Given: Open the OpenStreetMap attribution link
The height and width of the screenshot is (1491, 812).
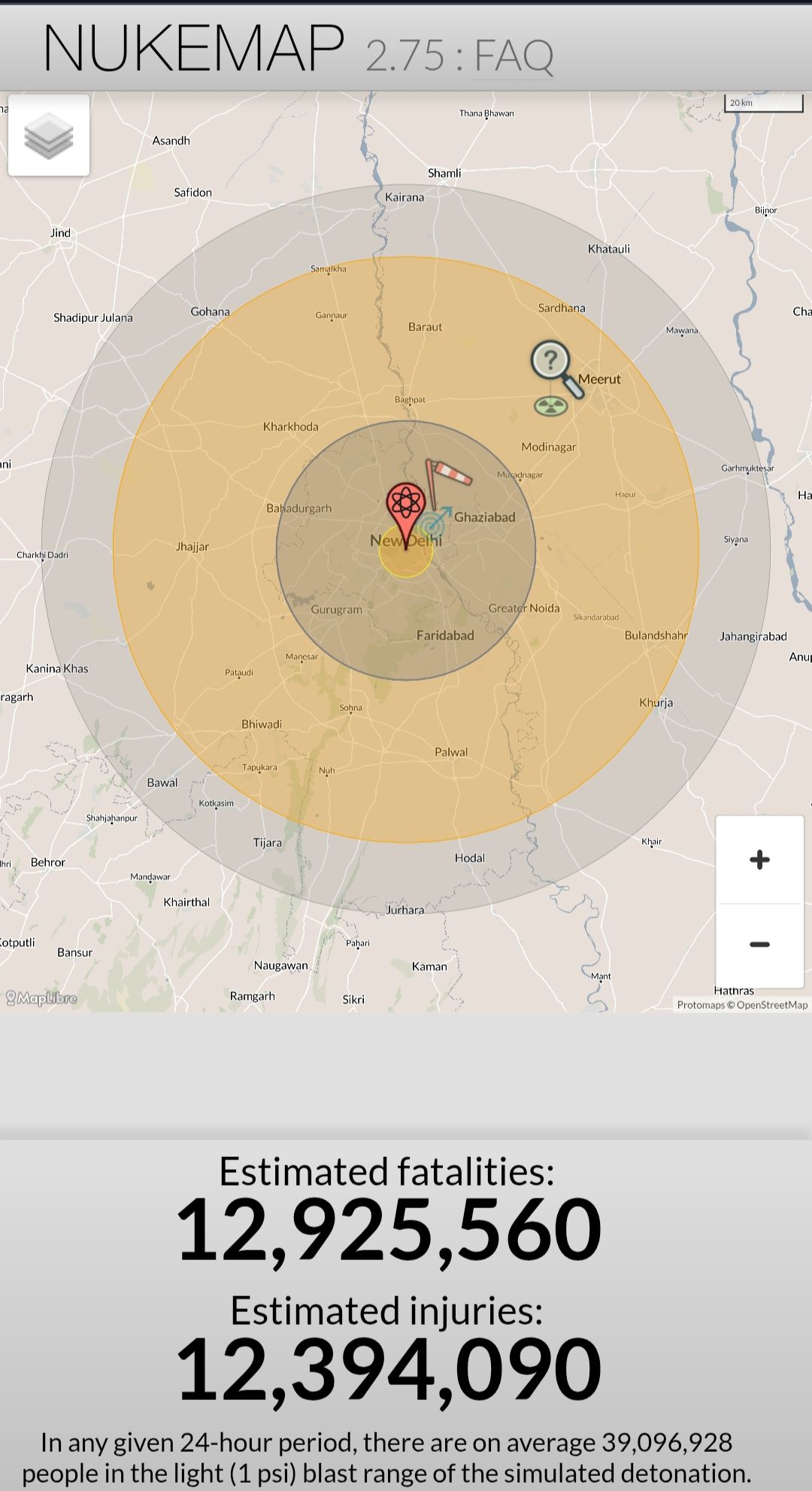Looking at the screenshot, I should [x=772, y=1005].
